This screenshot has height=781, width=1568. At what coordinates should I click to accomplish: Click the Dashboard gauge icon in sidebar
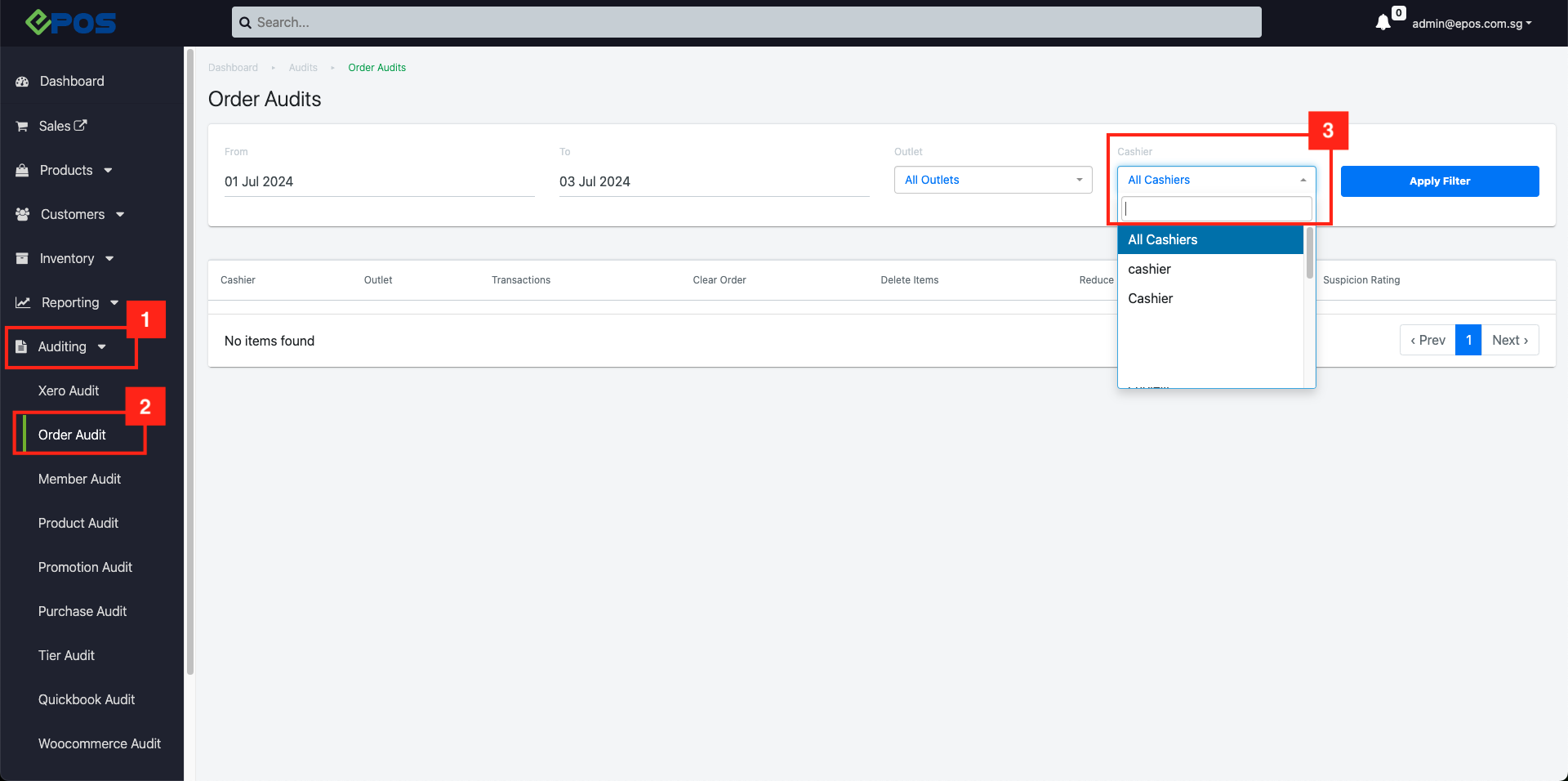[22, 82]
